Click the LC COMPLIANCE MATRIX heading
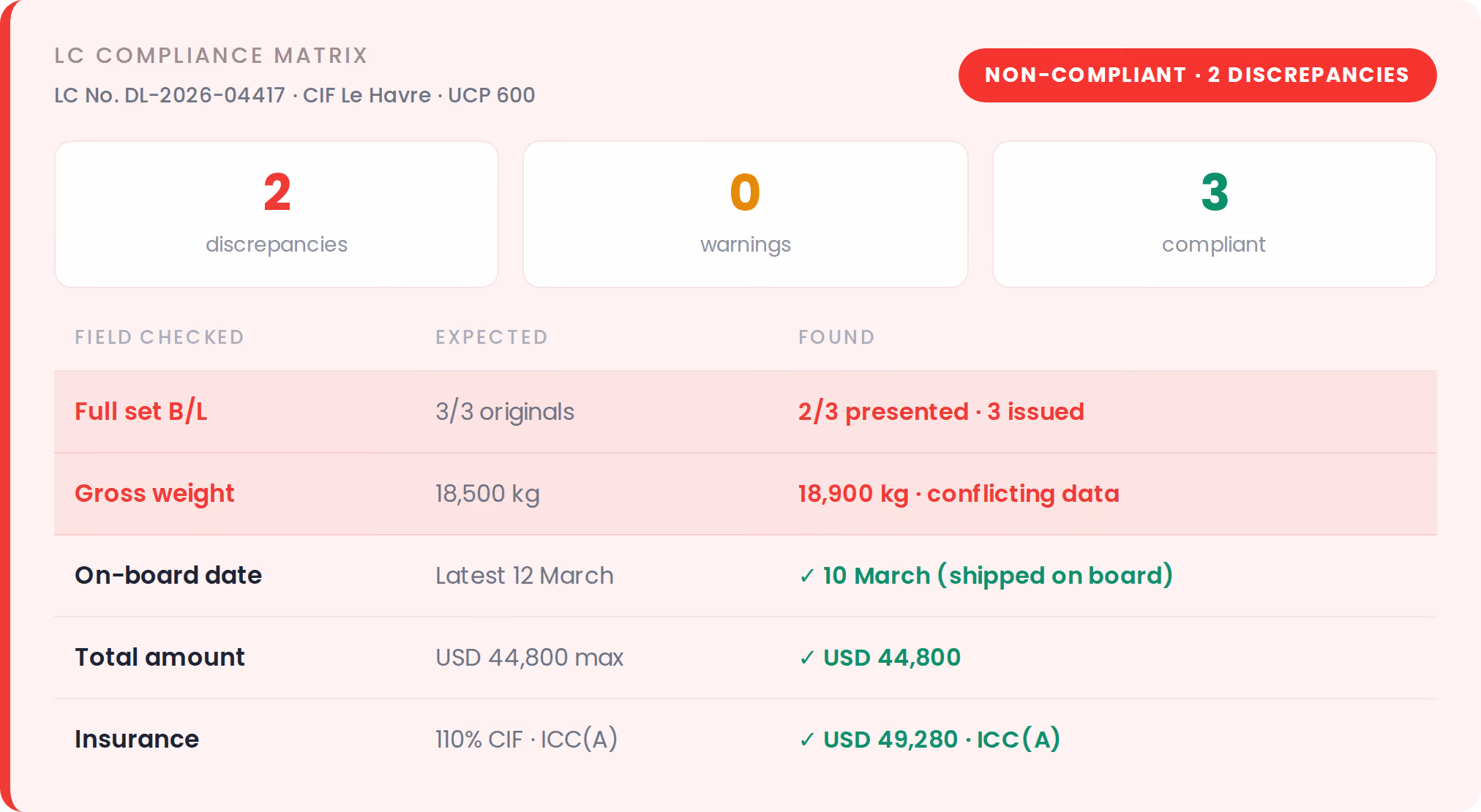 [211, 56]
